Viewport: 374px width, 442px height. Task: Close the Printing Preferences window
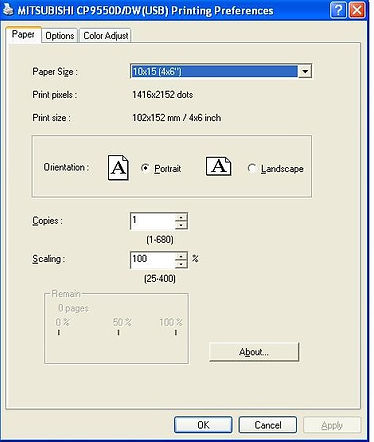pos(357,10)
